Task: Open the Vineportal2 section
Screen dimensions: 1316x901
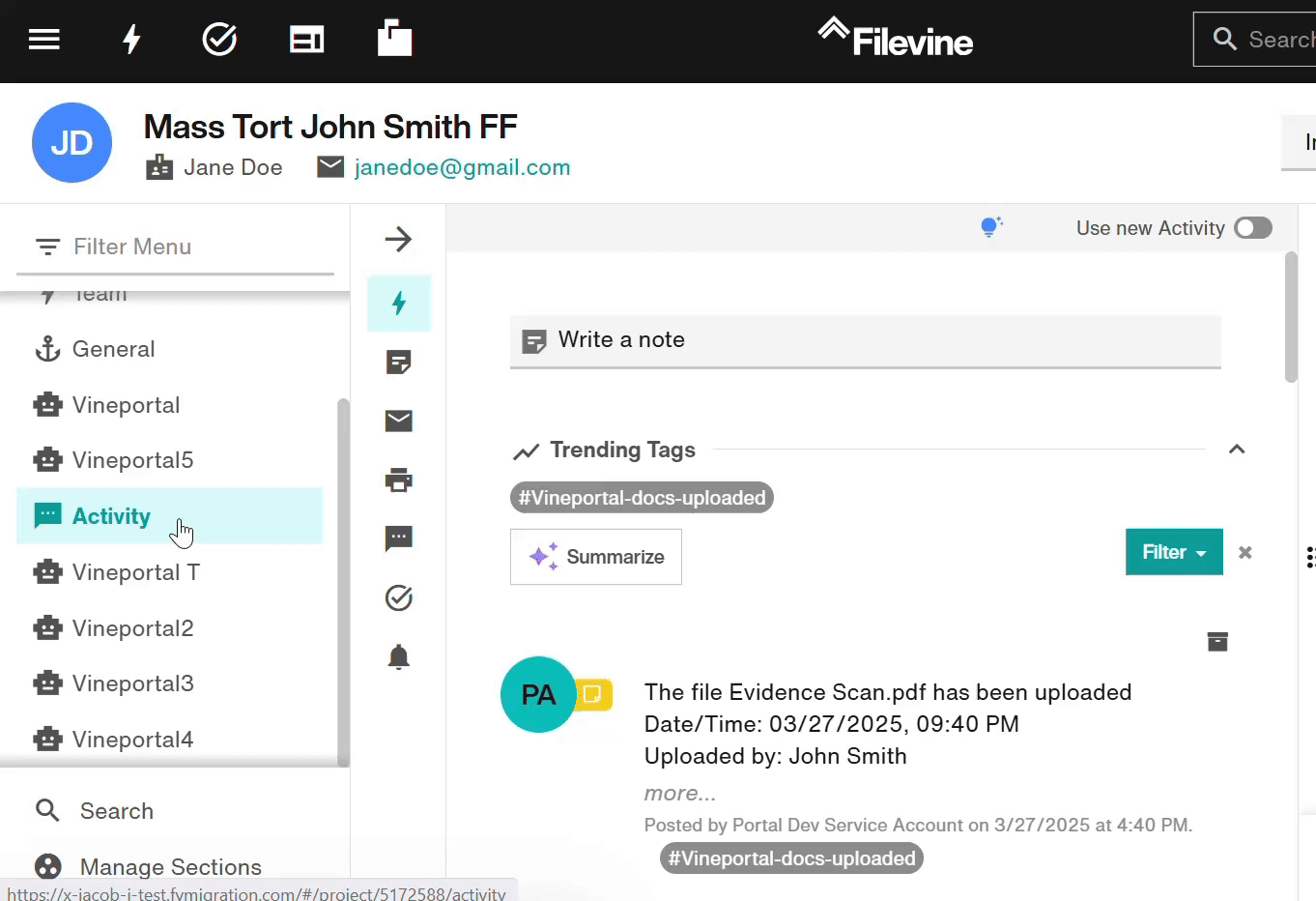Action: tap(169, 628)
